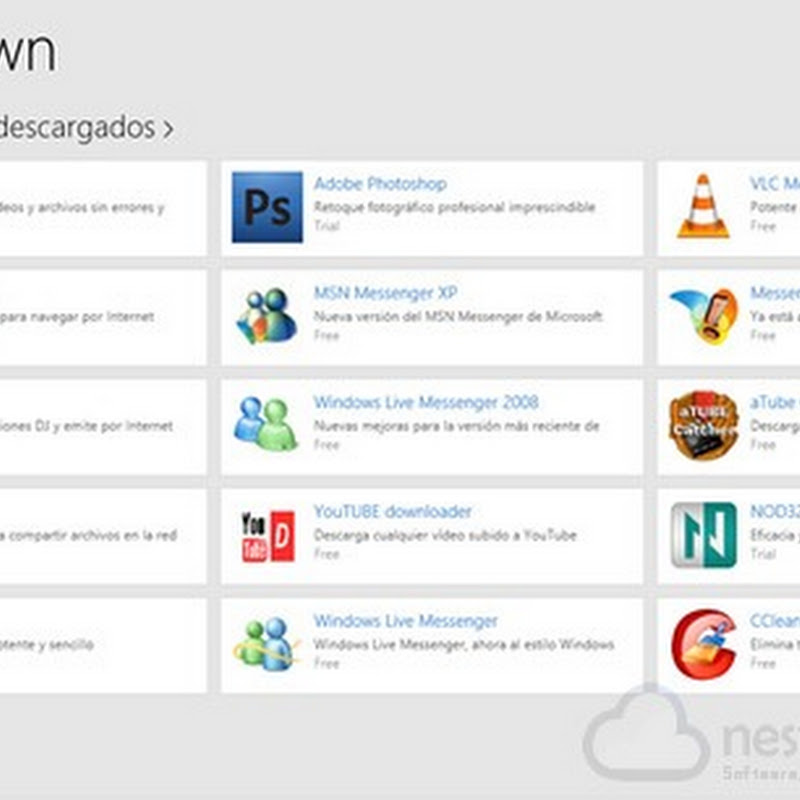Click 'Descarga cualquier vídeo subido a YouTube' text
The width and height of the screenshot is (800, 800).
point(445,535)
